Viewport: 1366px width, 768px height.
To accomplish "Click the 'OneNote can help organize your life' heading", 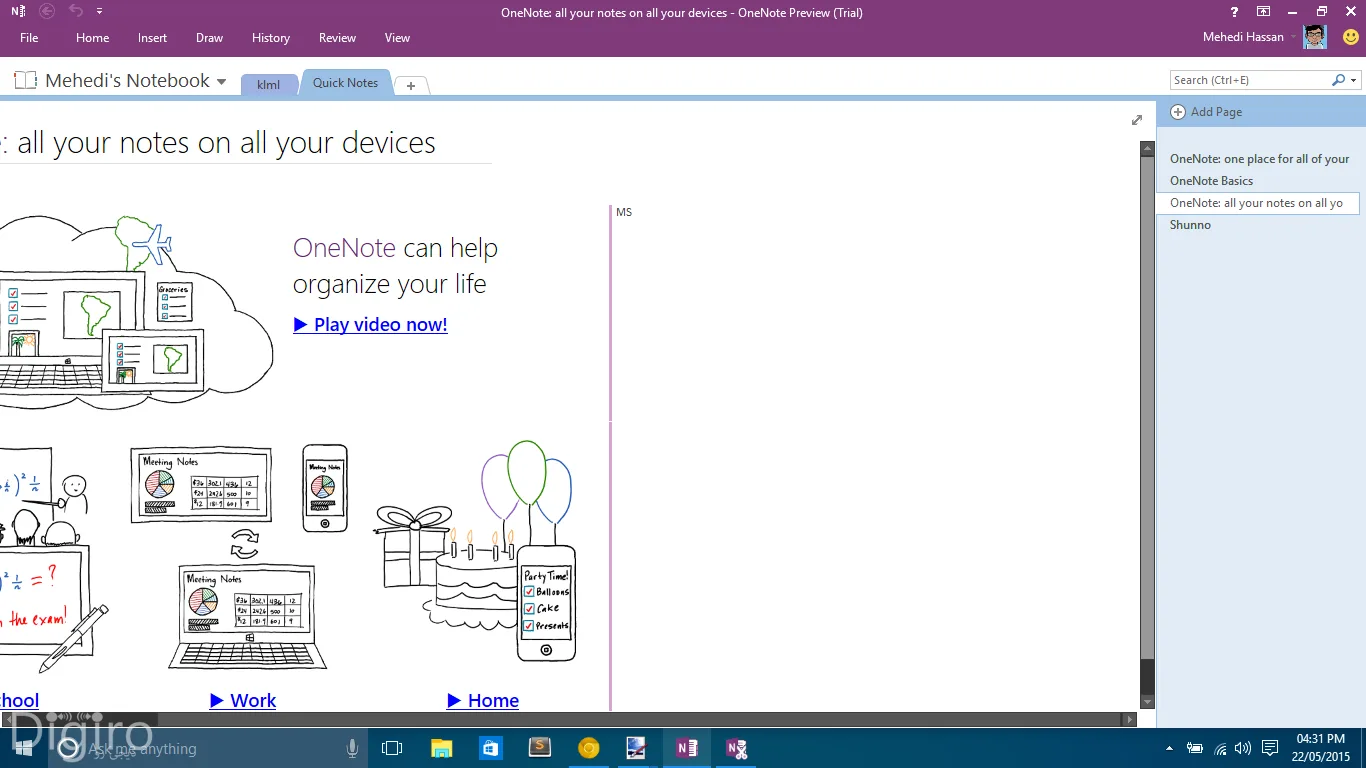I will tap(395, 266).
